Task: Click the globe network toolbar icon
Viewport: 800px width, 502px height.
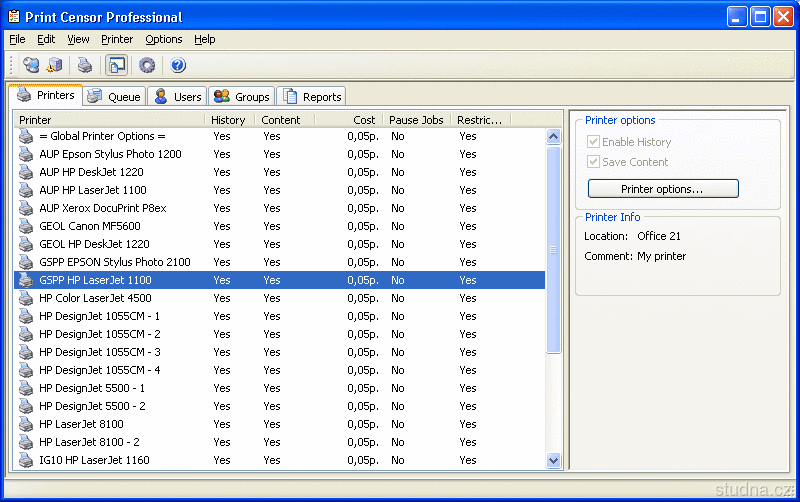Action: [x=31, y=66]
